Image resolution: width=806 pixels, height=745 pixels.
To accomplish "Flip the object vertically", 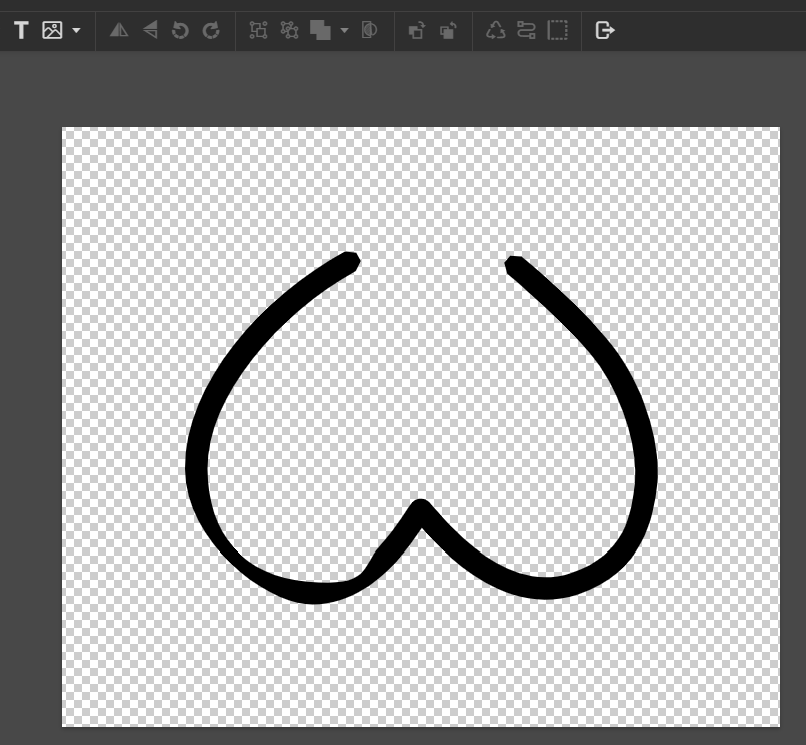I will [150, 31].
